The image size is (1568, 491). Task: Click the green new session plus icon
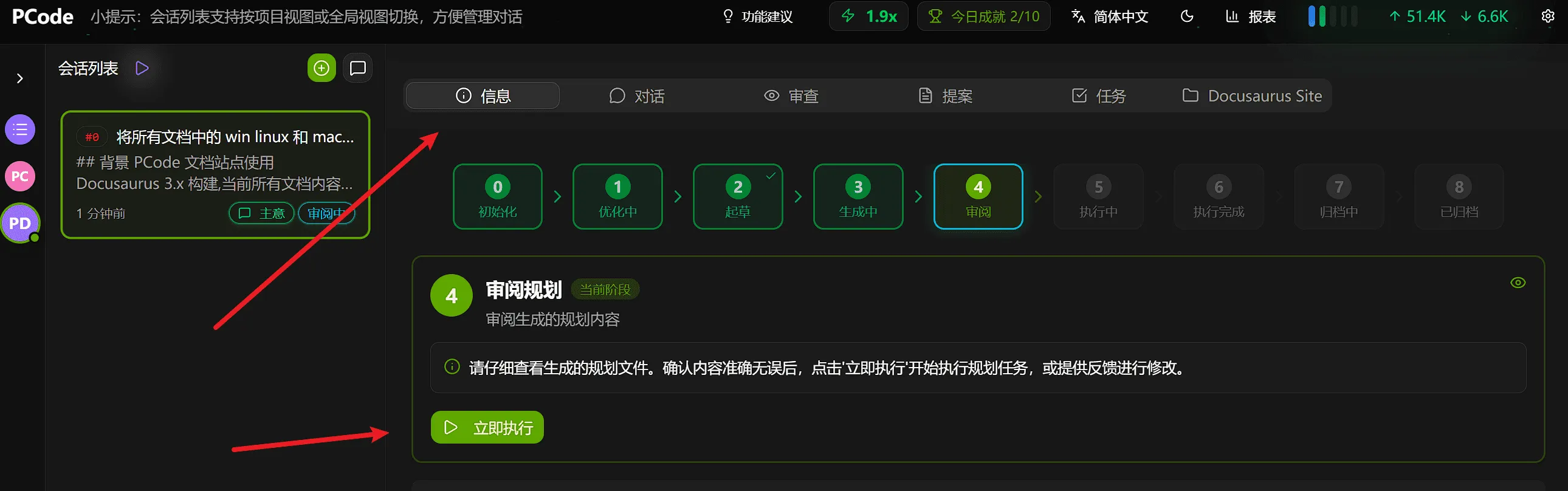[x=322, y=68]
